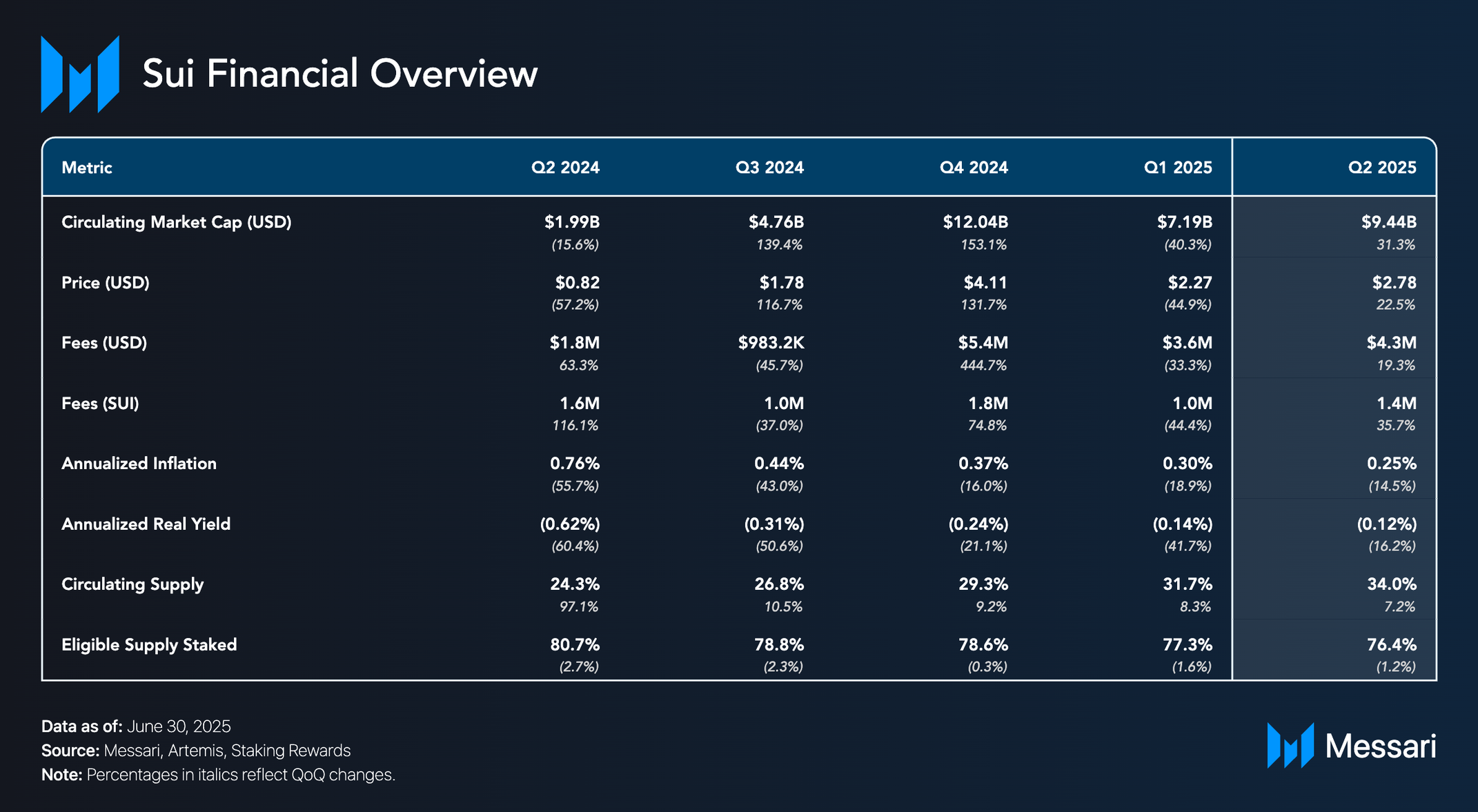Click the $9.44B market cap value

[1388, 222]
